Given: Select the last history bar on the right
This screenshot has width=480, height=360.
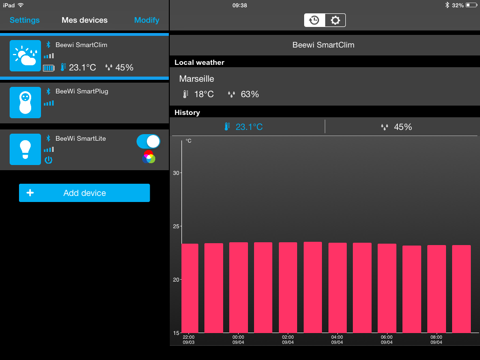Looking at the screenshot, I should [461, 289].
